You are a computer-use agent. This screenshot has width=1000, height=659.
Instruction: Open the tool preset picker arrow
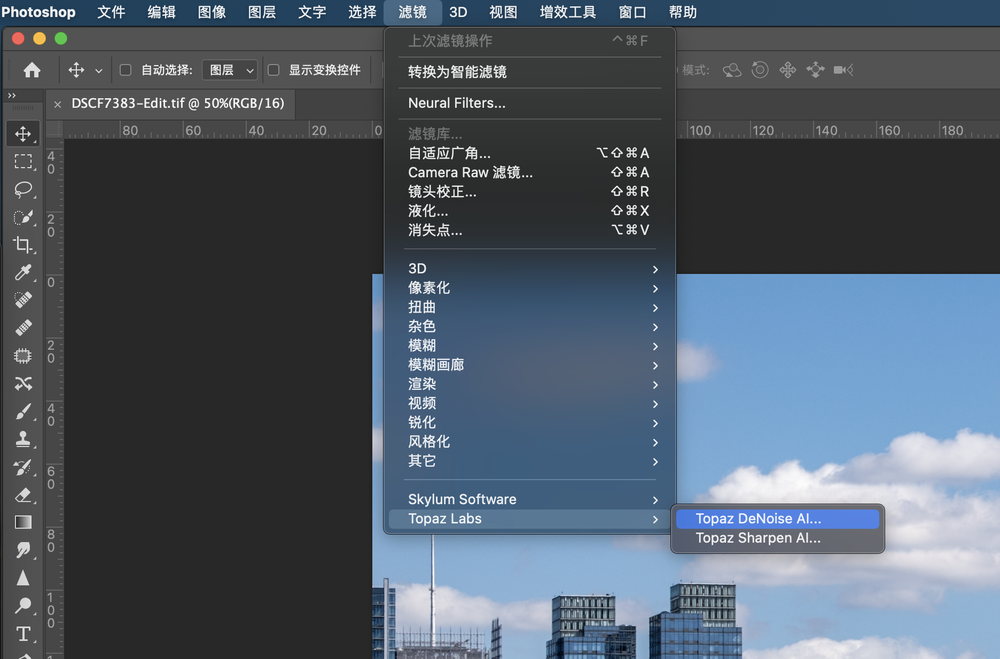click(99, 70)
